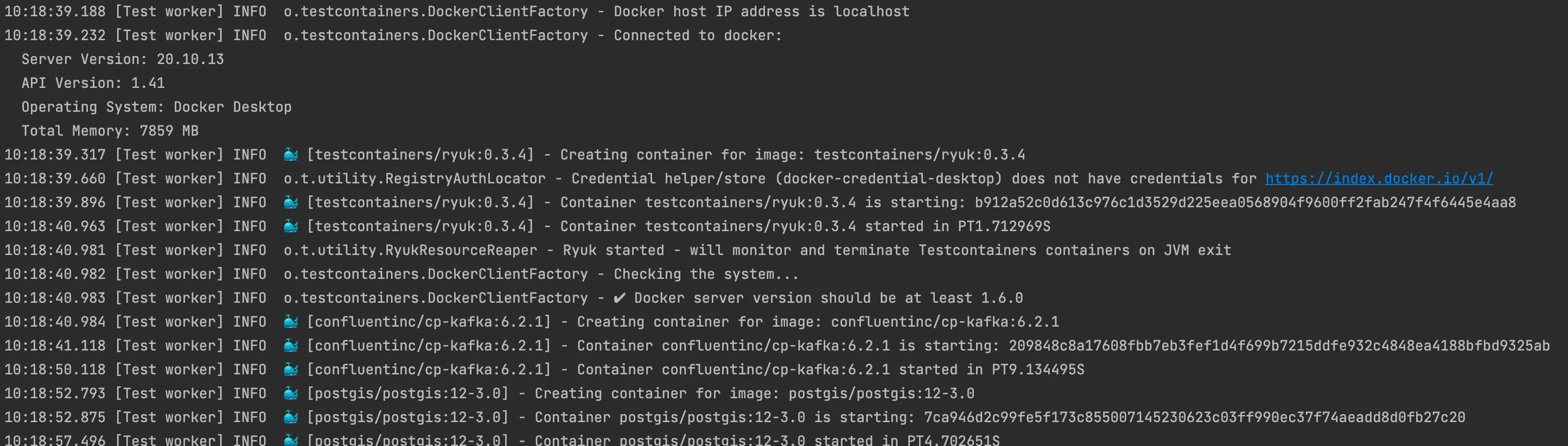Click whale icon on ryuk 'is starting' line
Viewport: 1568px width, 446px height.
[x=291, y=202]
